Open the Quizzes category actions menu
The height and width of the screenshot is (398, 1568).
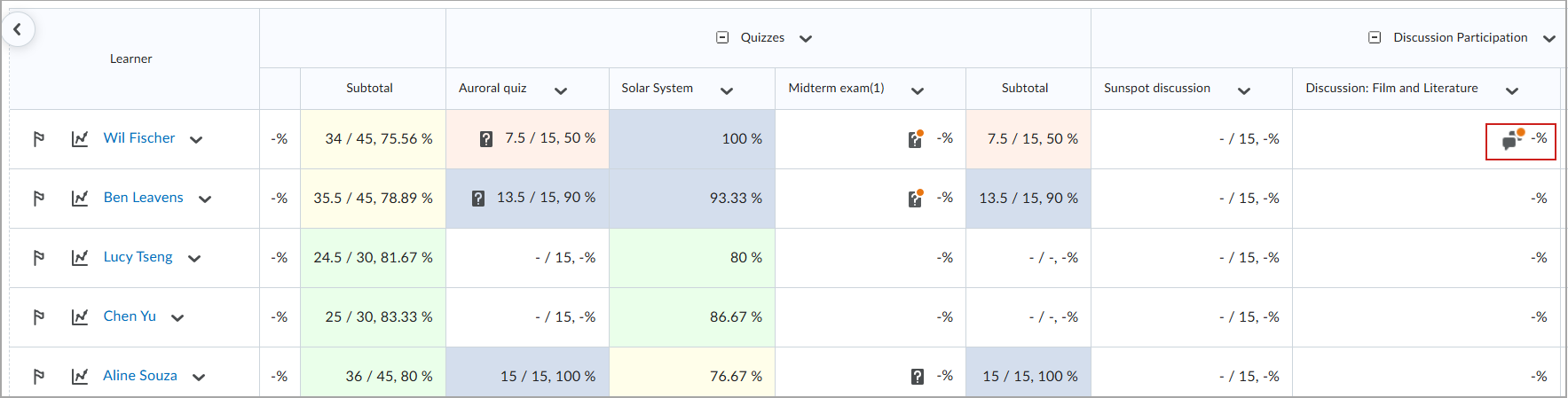[806, 39]
